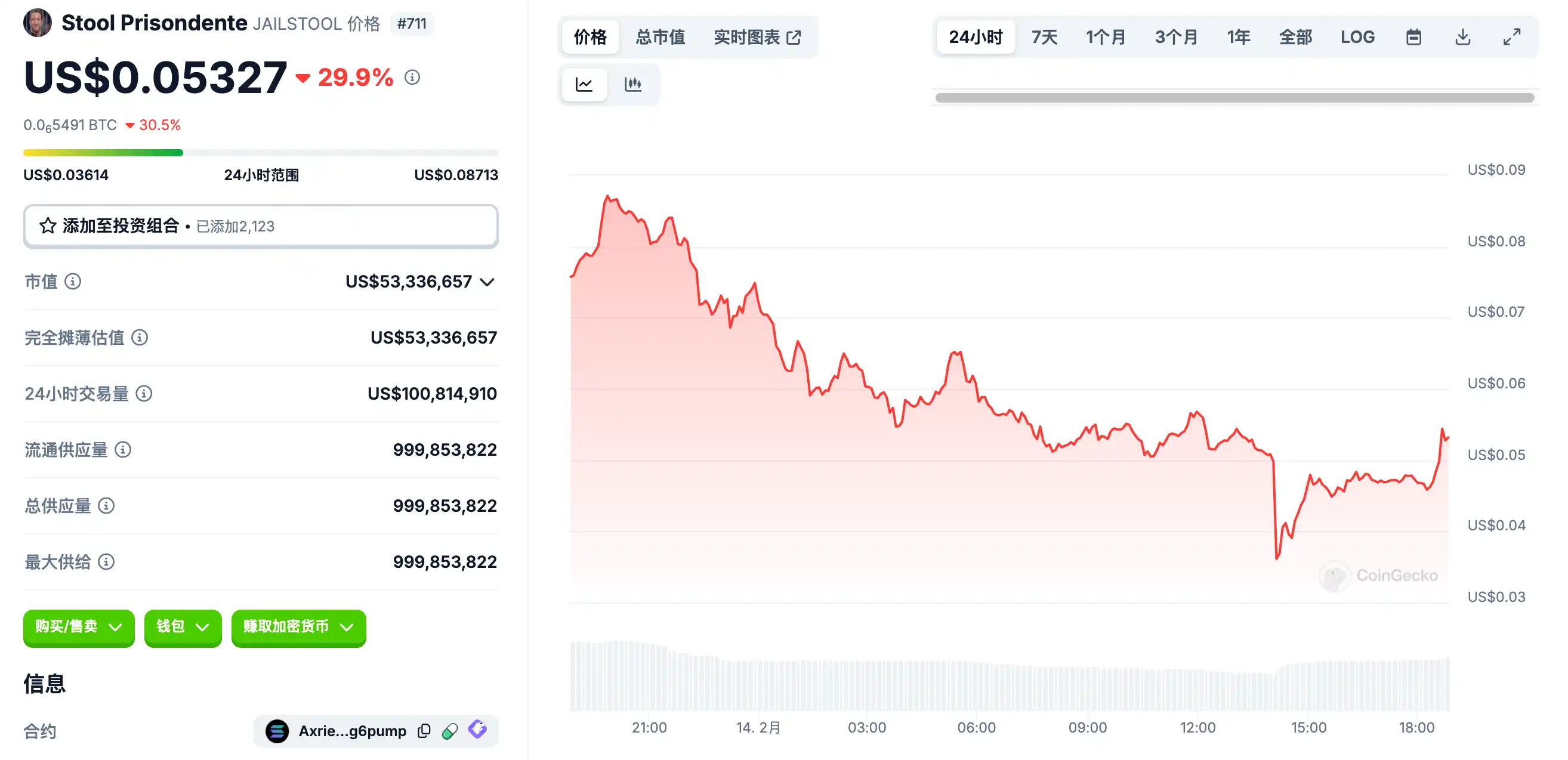
Task: Open the 钱包 dropdown
Action: pos(183,627)
